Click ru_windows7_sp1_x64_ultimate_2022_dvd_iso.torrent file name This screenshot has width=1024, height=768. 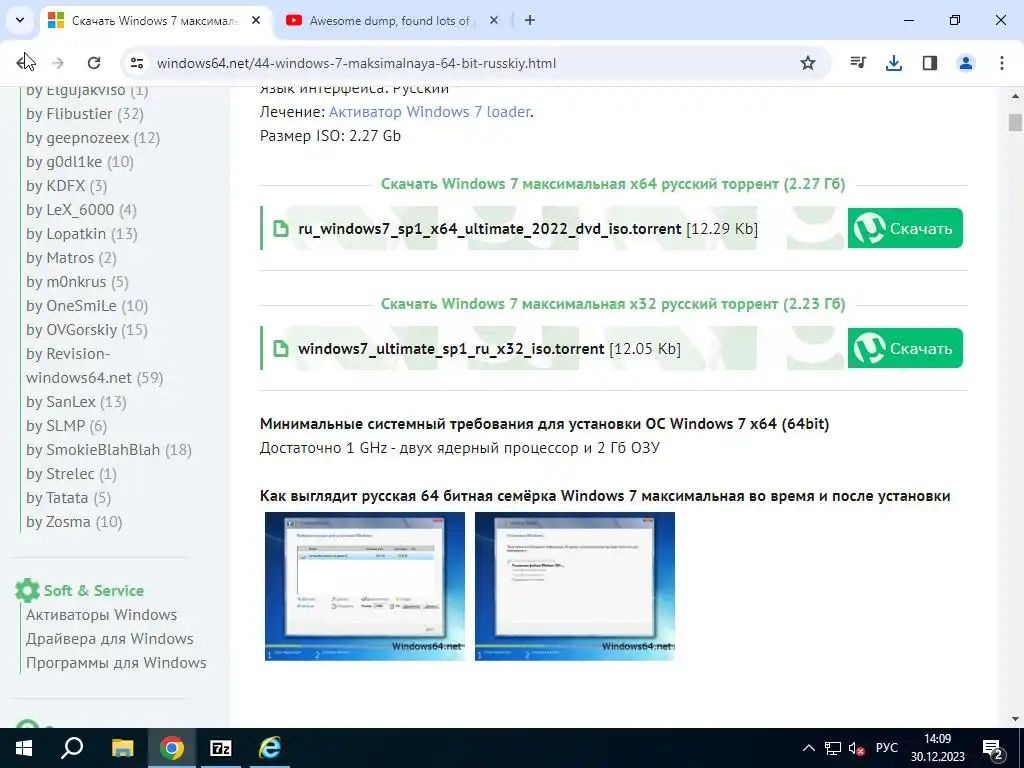(490, 229)
